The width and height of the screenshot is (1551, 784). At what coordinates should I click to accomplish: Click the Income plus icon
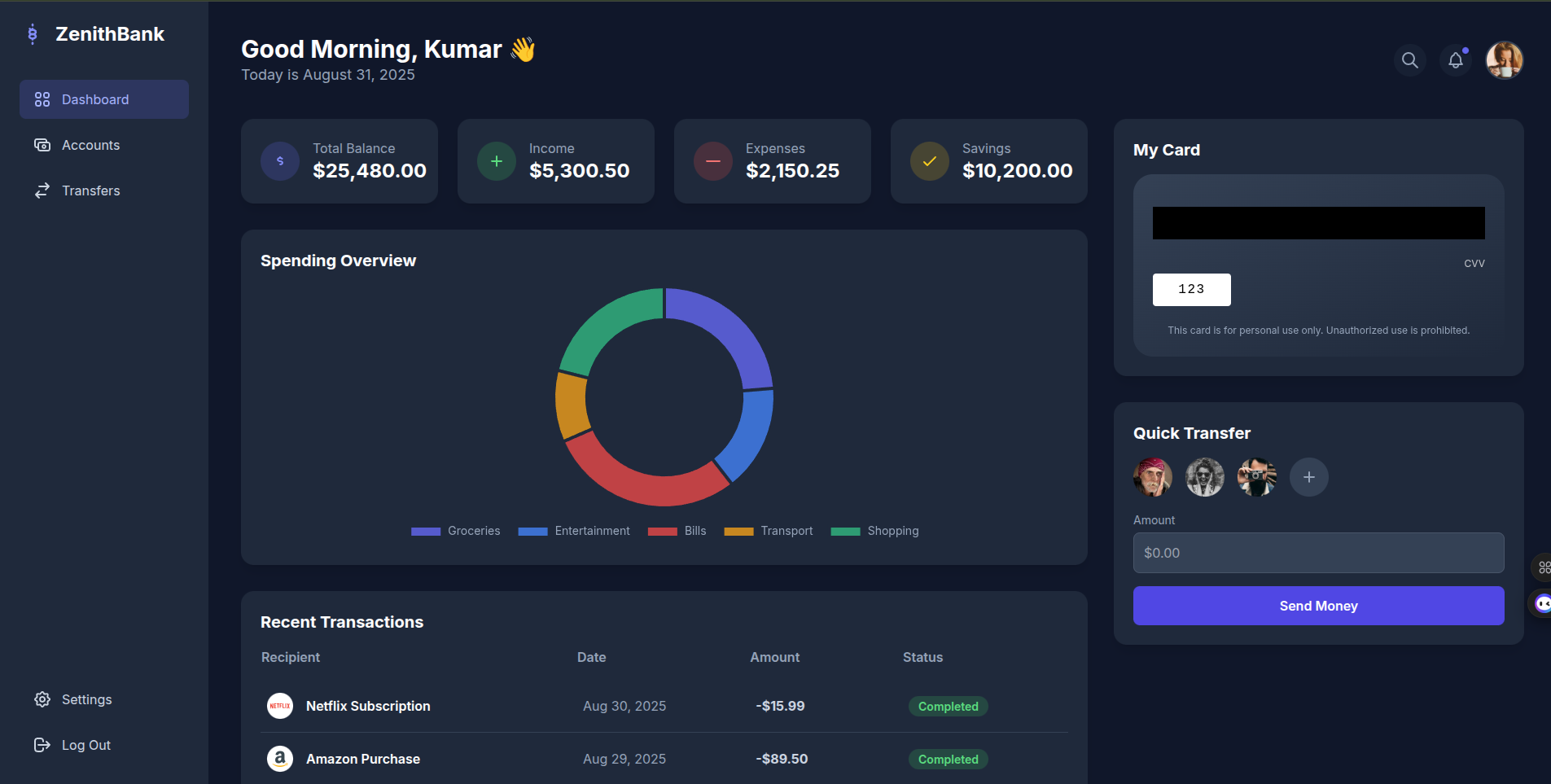click(497, 161)
